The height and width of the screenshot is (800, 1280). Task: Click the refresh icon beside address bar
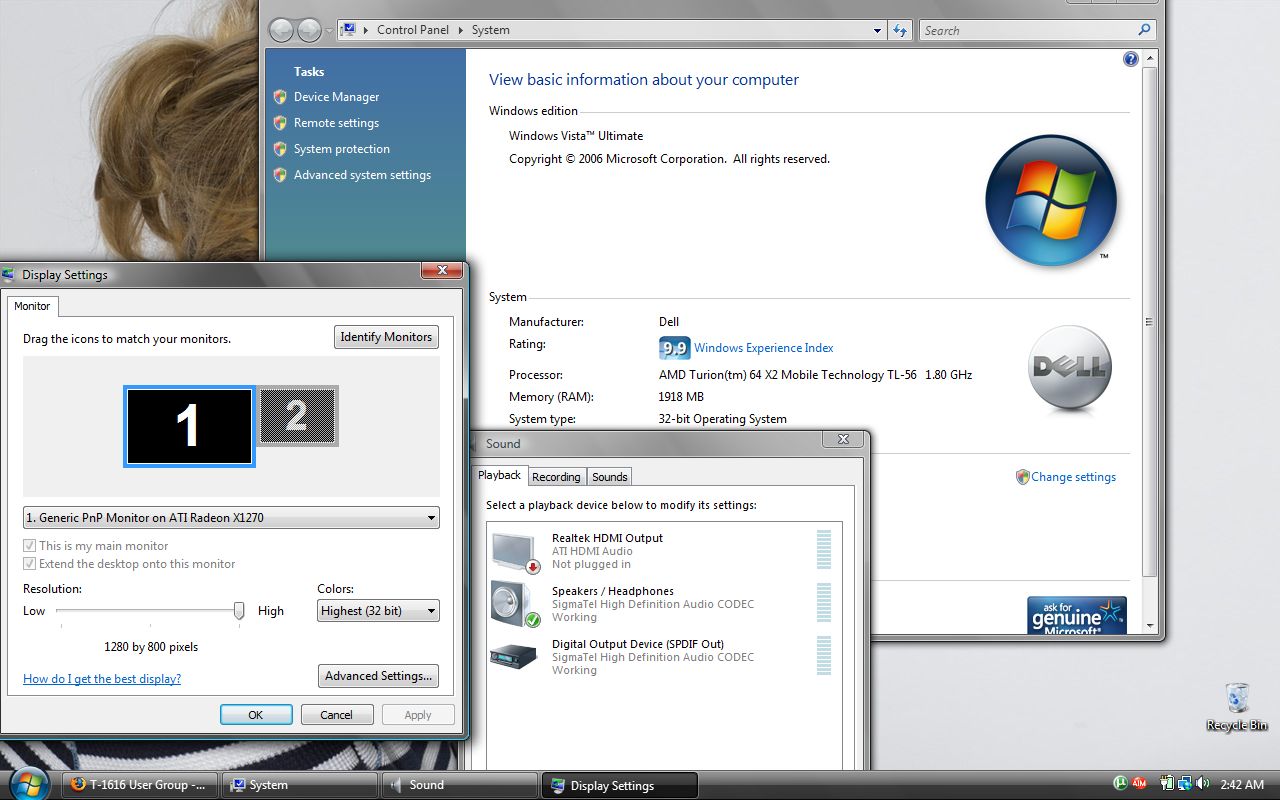900,30
